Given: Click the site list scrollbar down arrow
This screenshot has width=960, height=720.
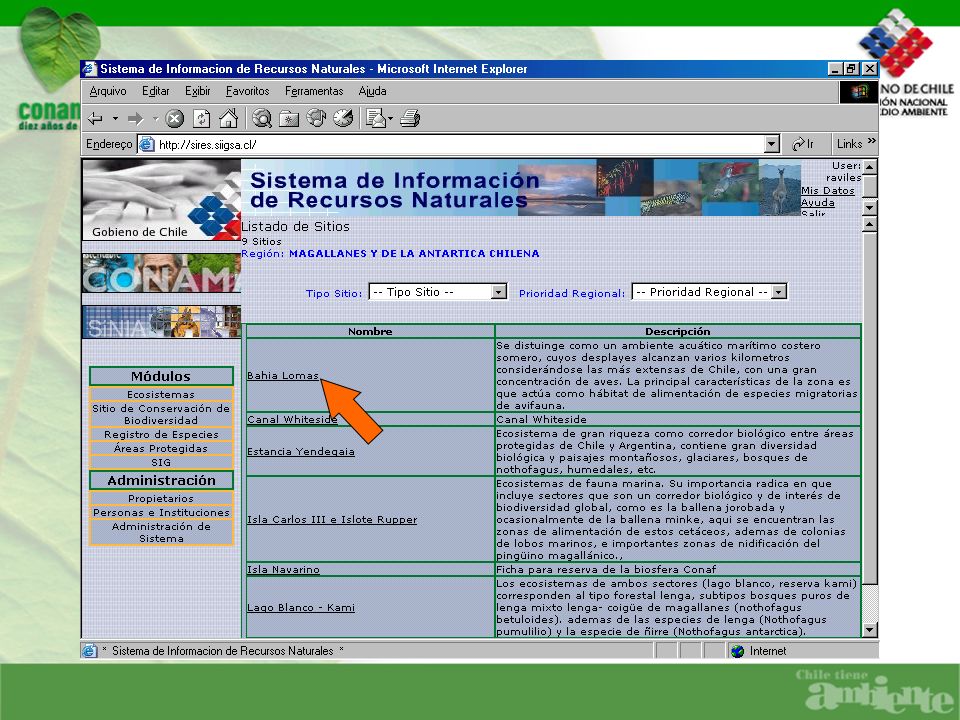Looking at the screenshot, I should [x=869, y=630].
